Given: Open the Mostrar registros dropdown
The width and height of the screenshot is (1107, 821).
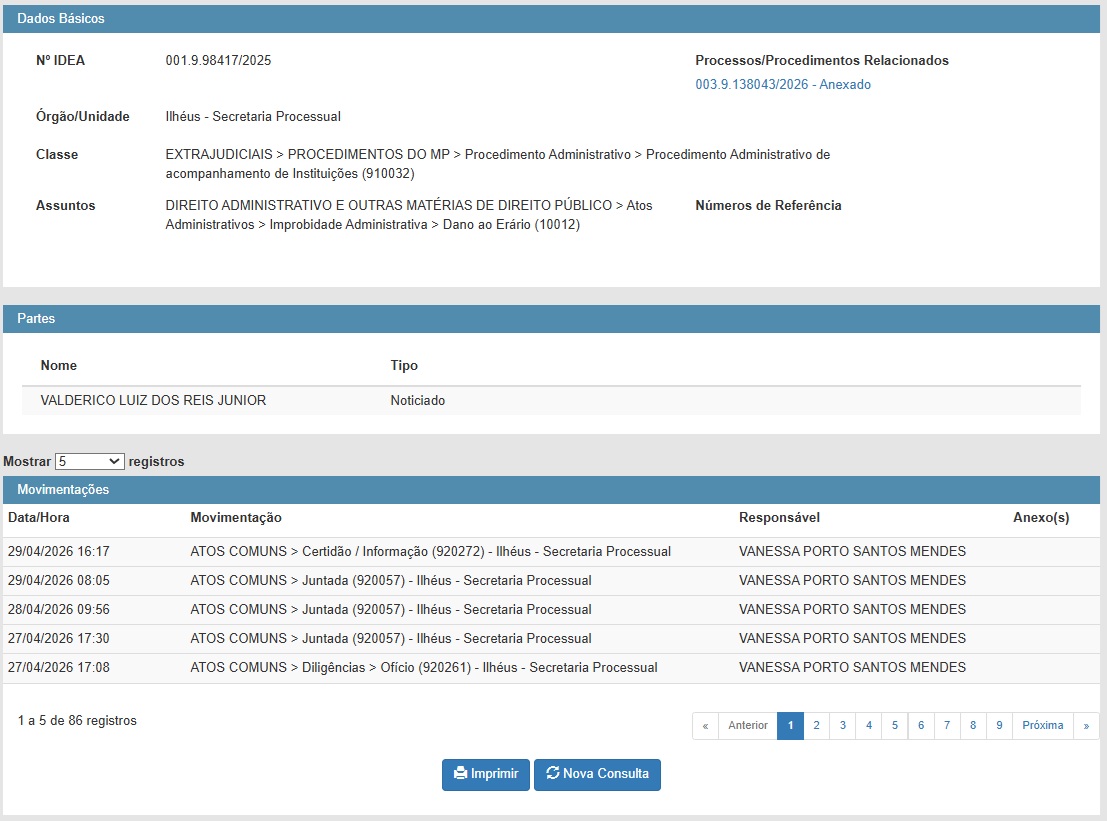Looking at the screenshot, I should pyautogui.click(x=90, y=462).
